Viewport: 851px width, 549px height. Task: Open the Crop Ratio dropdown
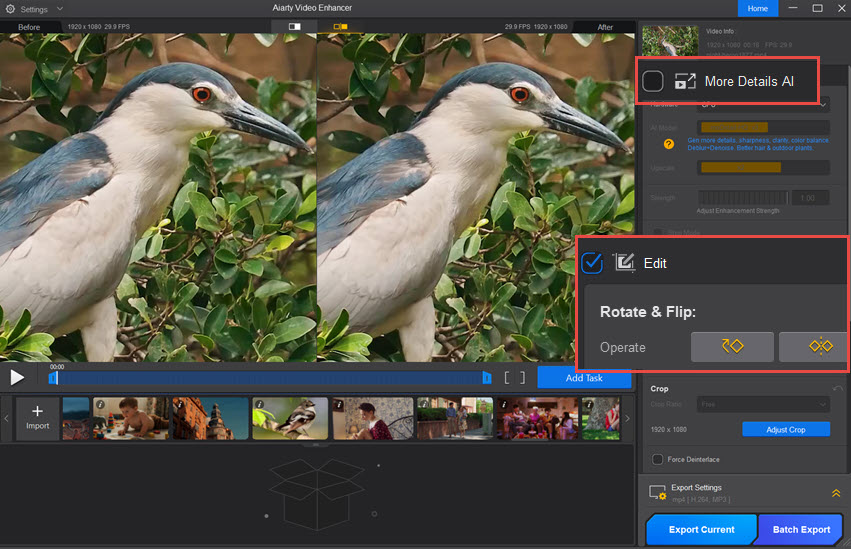point(763,404)
